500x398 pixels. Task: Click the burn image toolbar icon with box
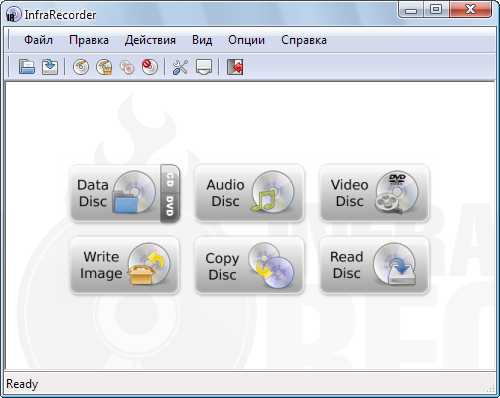click(x=104, y=67)
